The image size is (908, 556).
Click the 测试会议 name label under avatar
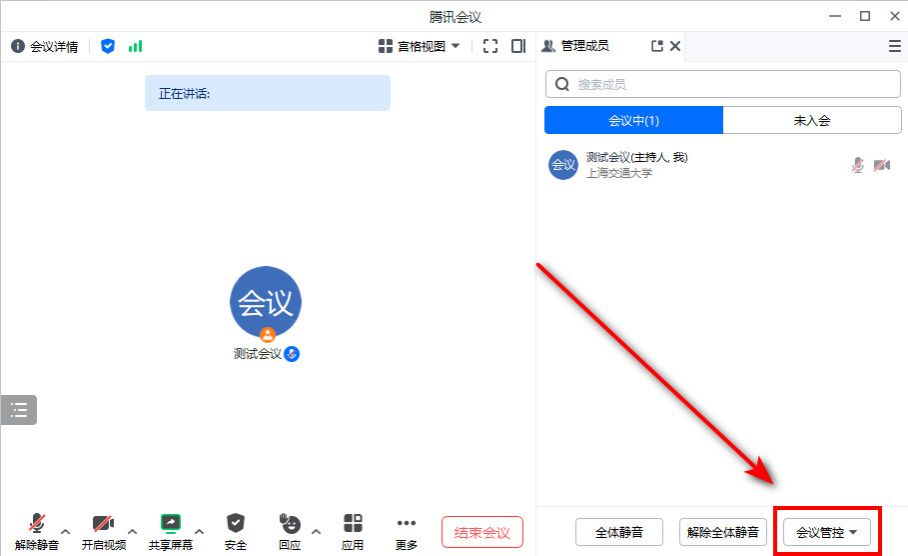258,353
